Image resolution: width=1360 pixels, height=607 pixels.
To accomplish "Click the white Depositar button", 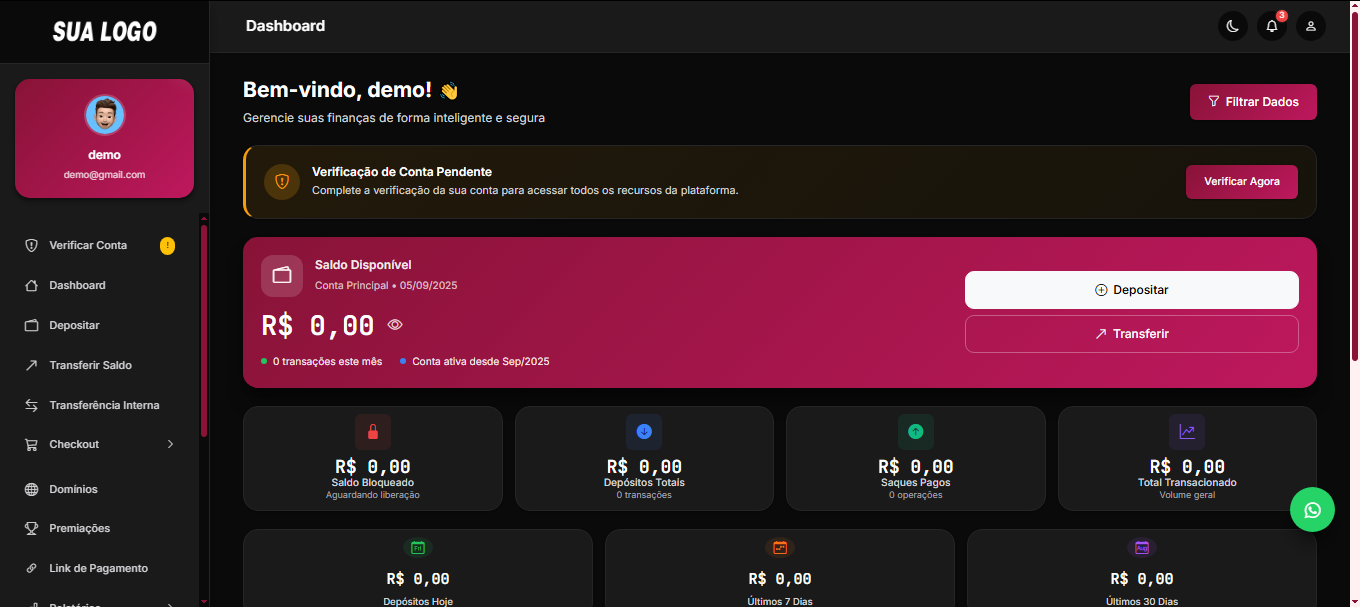I will pyautogui.click(x=1131, y=289).
